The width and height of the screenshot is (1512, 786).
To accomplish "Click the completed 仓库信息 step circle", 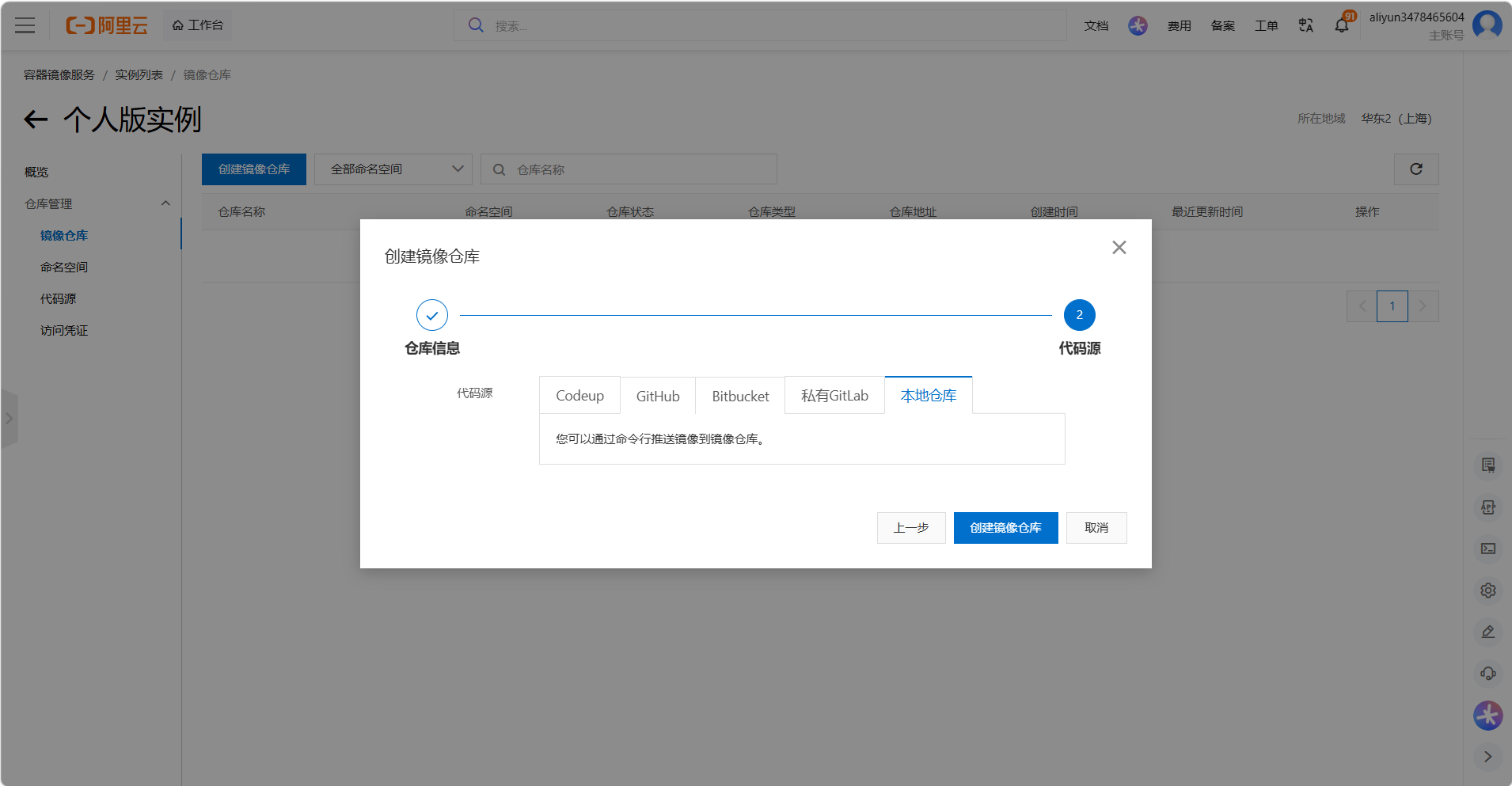I will [432, 315].
